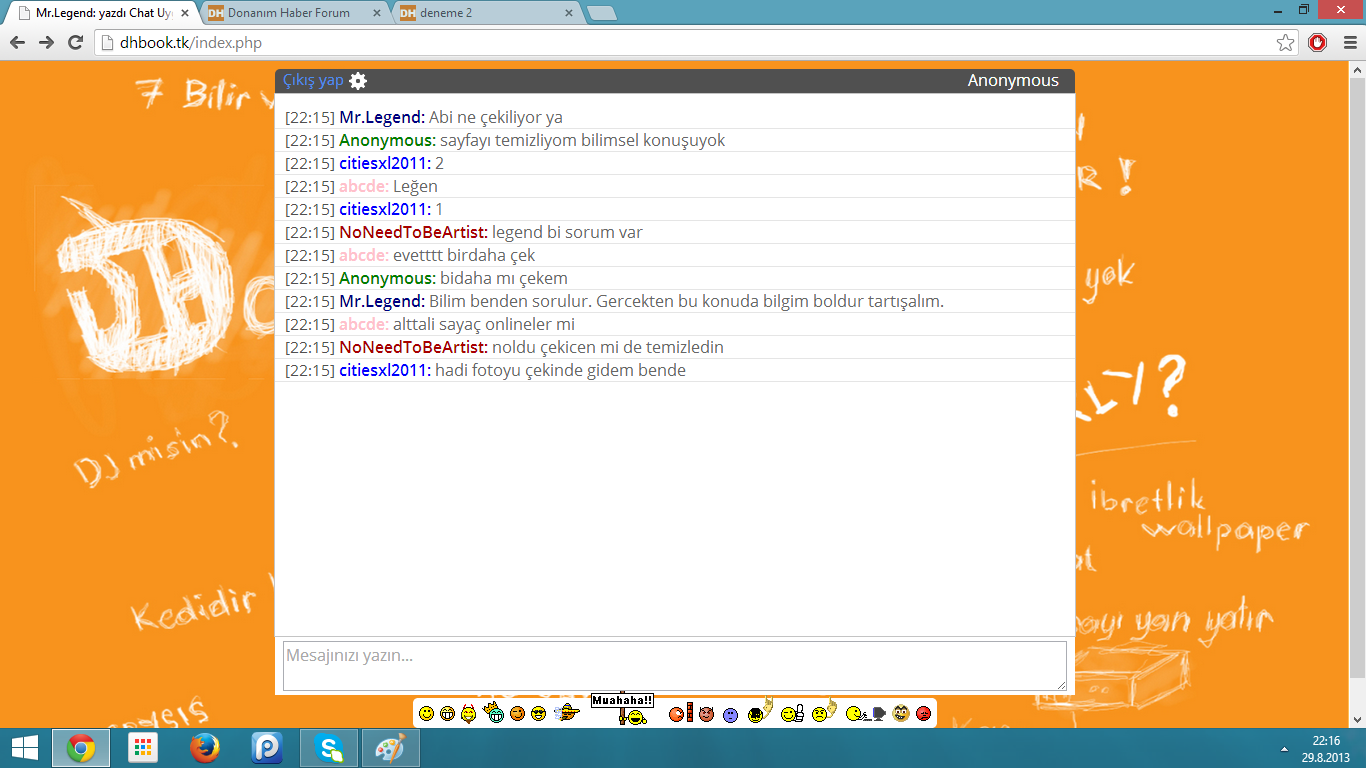Click 'noldu çekicen mi de temizledin' message
The image size is (1366, 768).
coord(608,347)
